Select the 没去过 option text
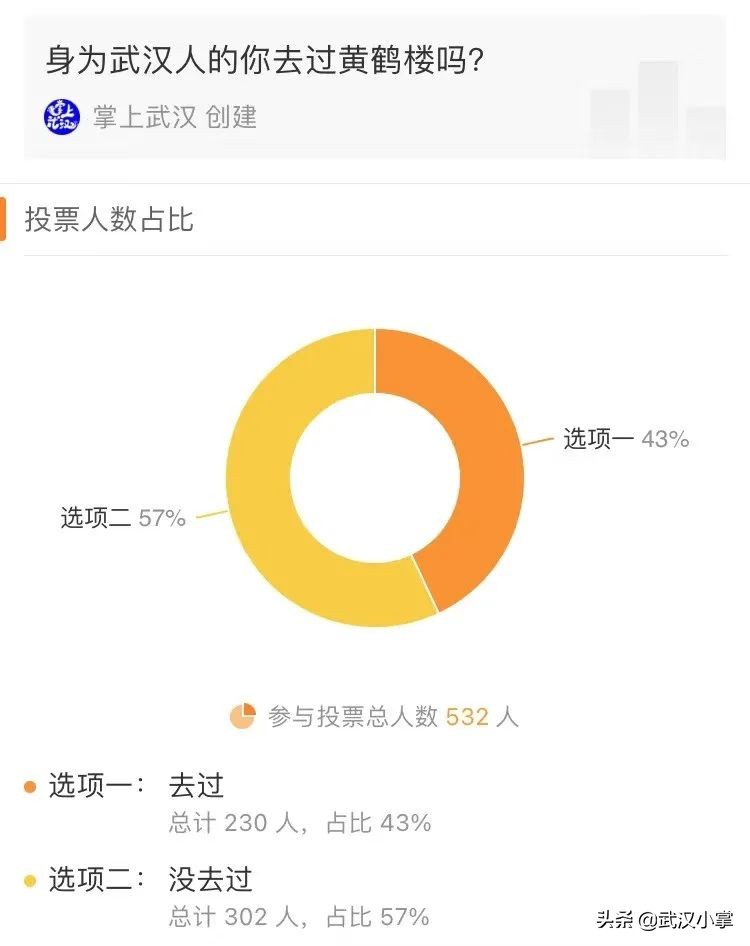The image size is (750, 946). coord(210,881)
